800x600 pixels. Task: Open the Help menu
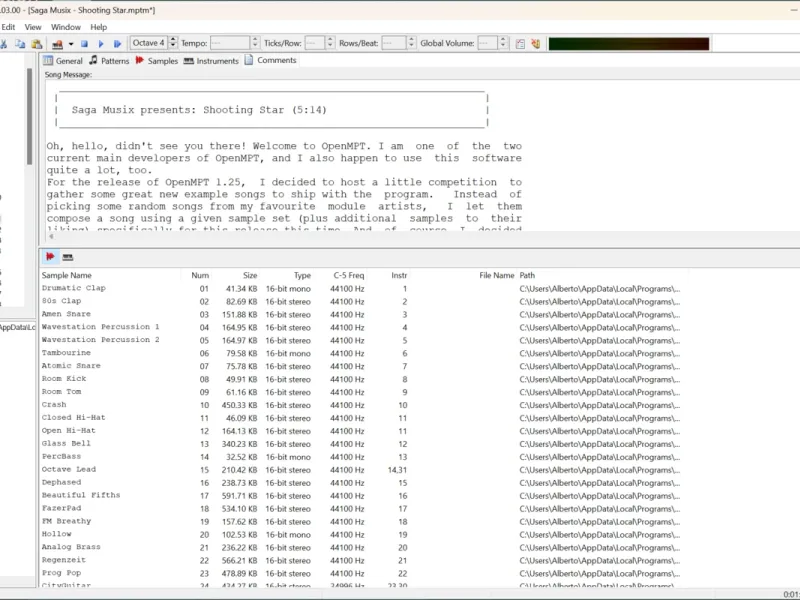click(98, 27)
